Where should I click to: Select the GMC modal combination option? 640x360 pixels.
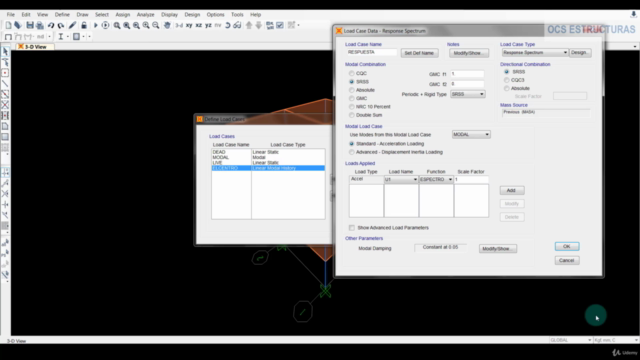click(351, 98)
